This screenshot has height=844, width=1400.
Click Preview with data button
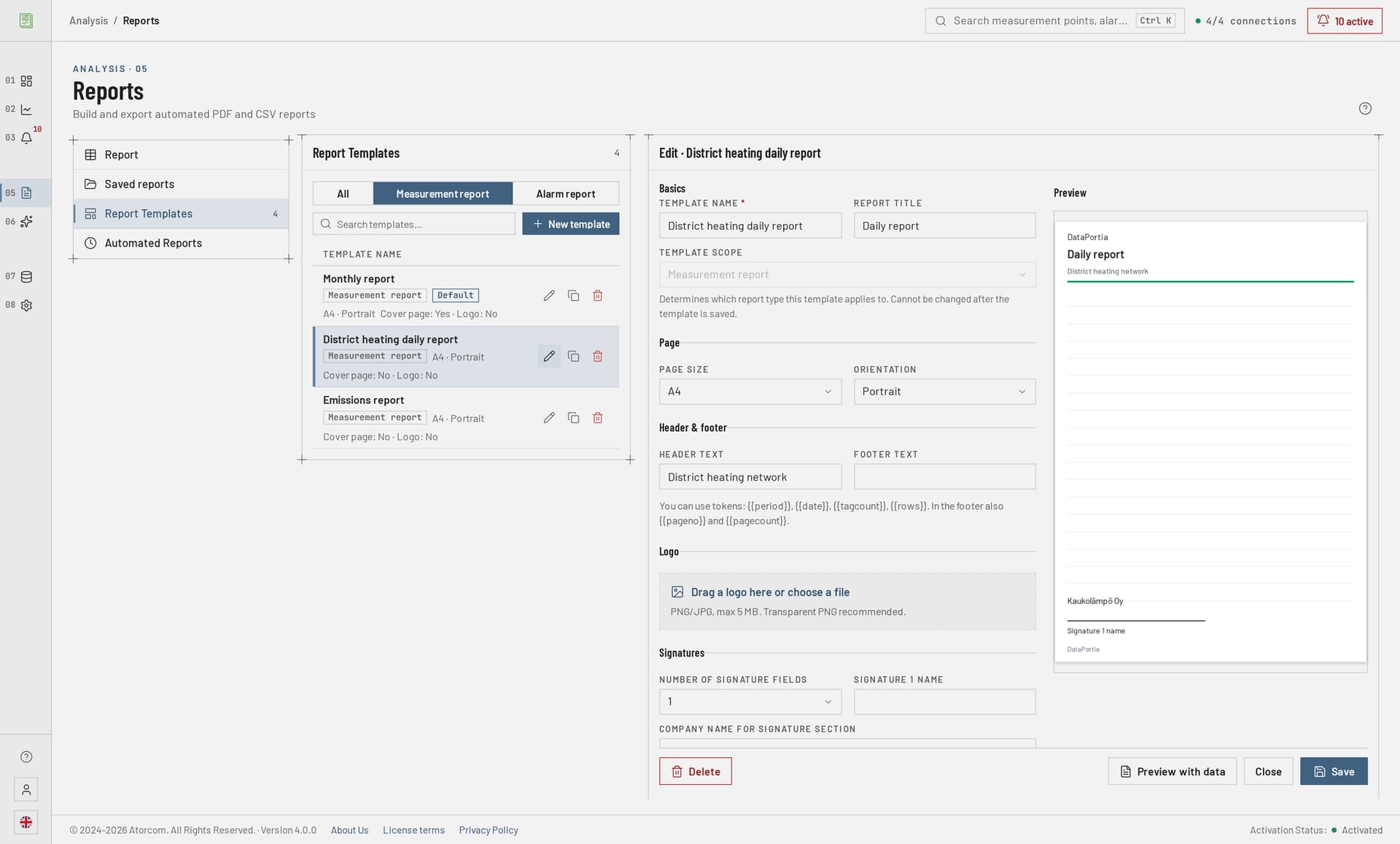click(x=1172, y=772)
